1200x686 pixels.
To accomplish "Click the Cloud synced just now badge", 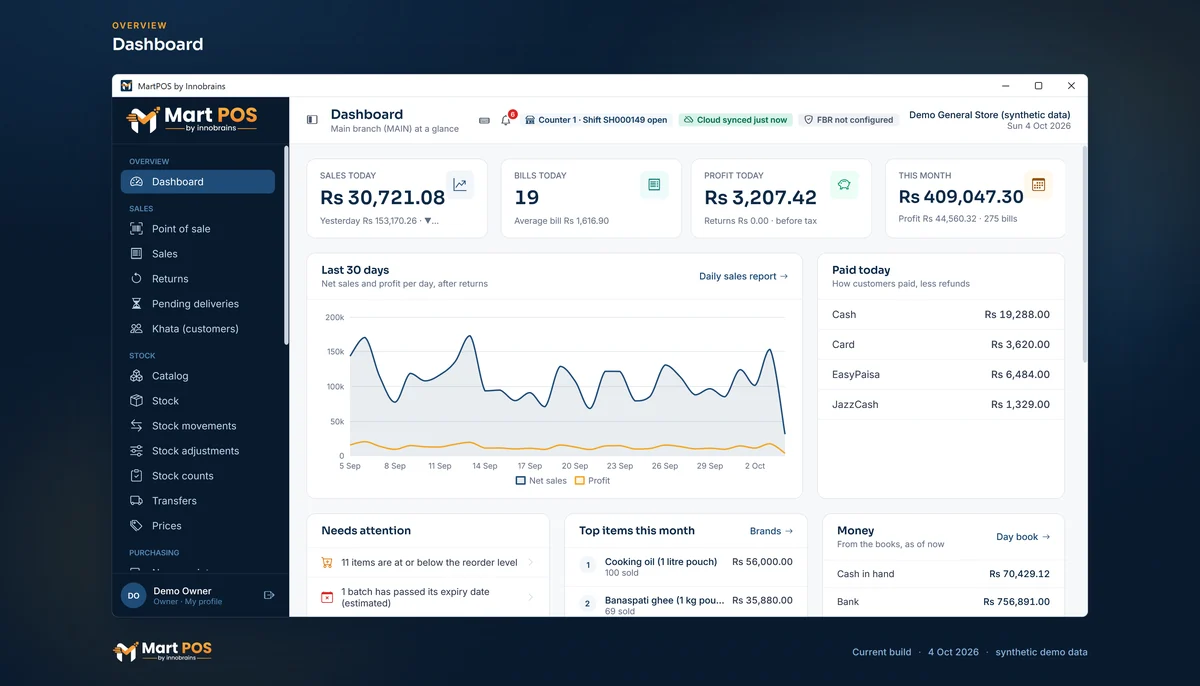I will (735, 120).
